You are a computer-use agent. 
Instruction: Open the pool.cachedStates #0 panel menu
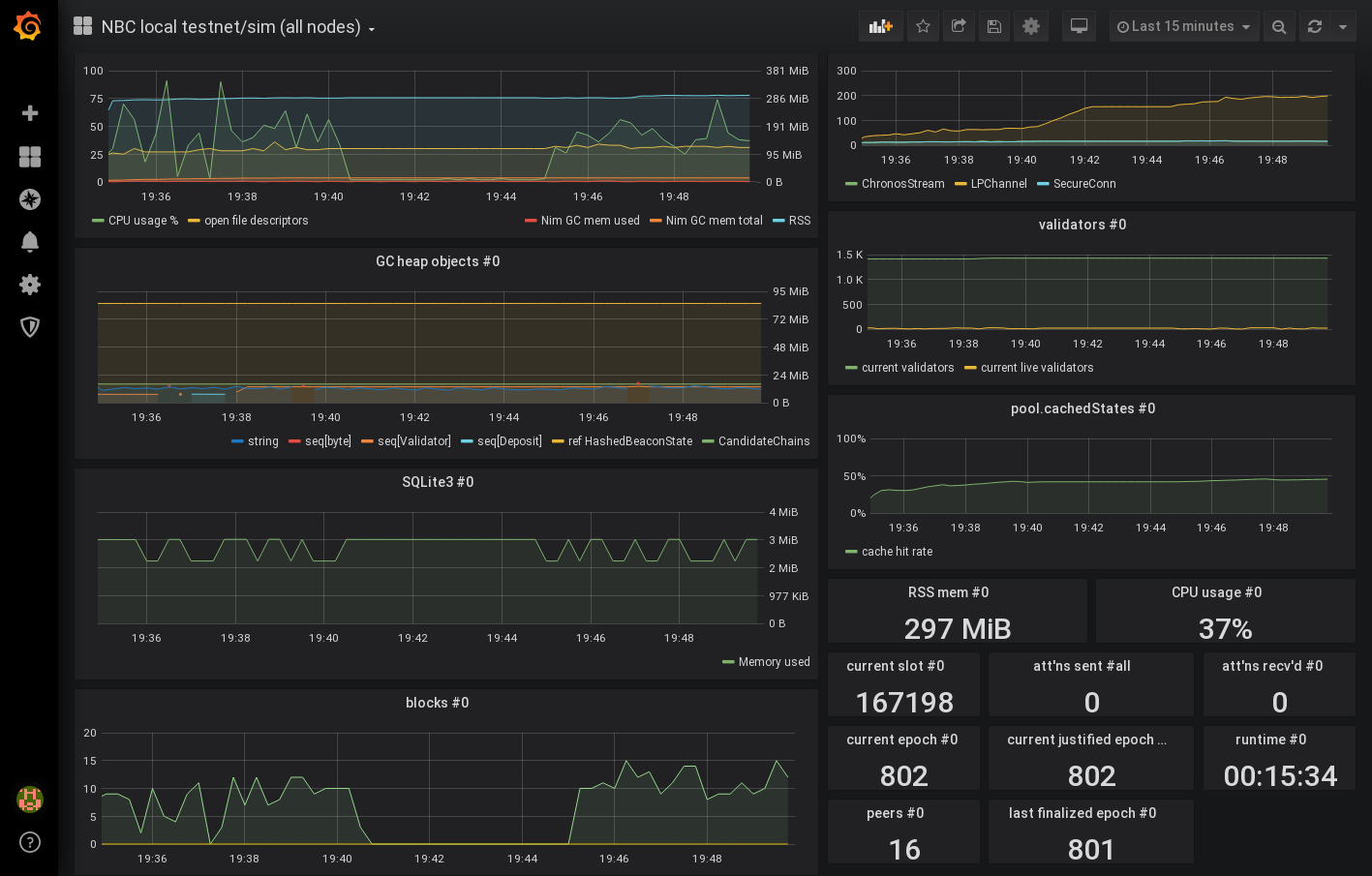coord(1082,408)
